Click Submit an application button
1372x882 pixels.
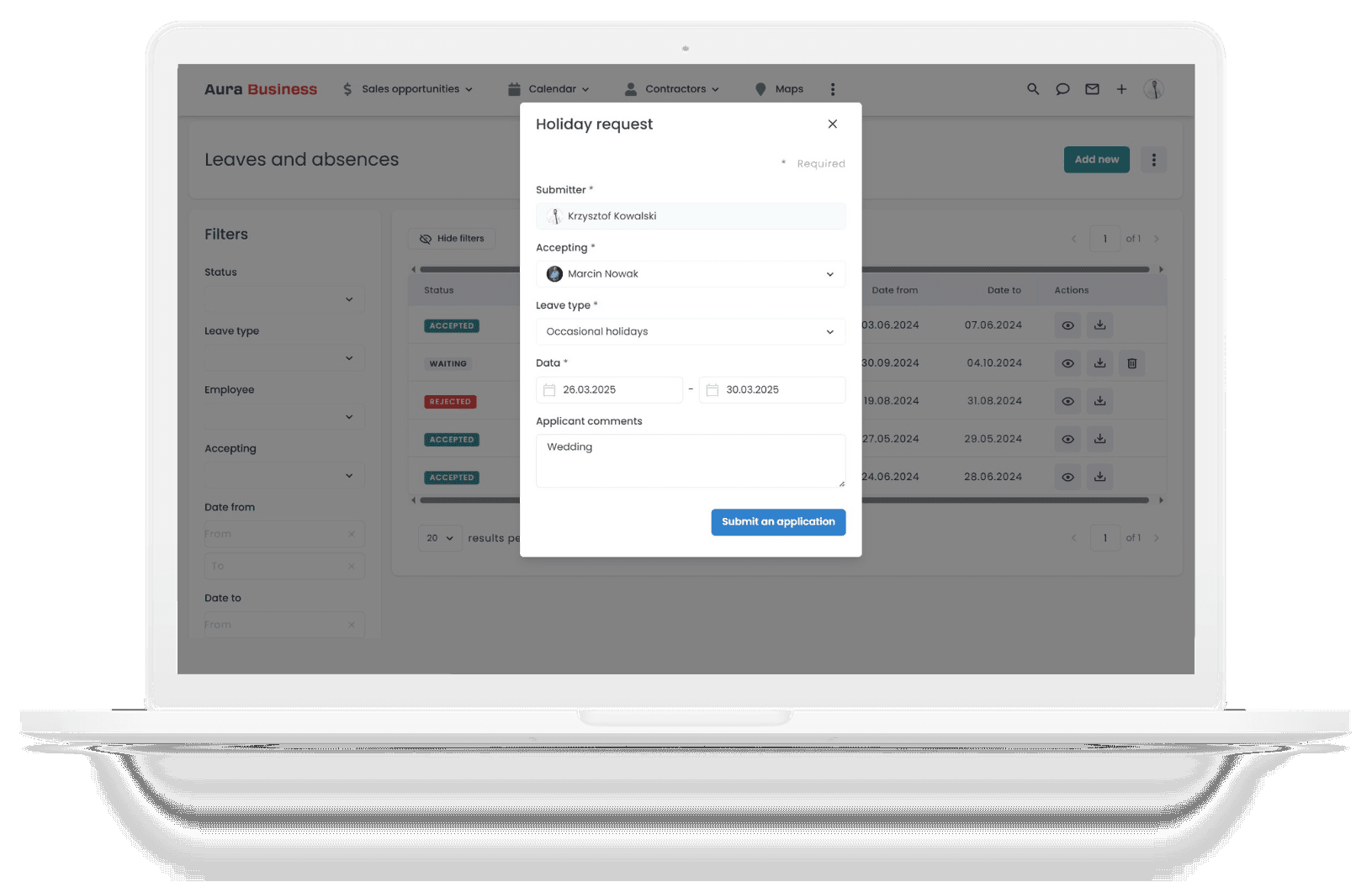point(777,521)
